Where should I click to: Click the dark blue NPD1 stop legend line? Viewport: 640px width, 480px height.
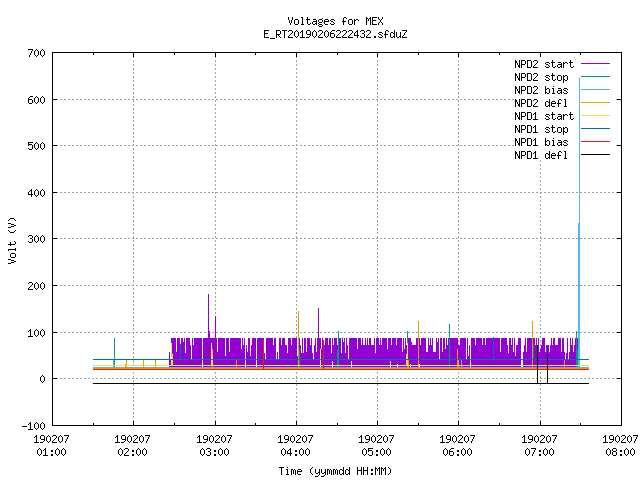[595, 129]
